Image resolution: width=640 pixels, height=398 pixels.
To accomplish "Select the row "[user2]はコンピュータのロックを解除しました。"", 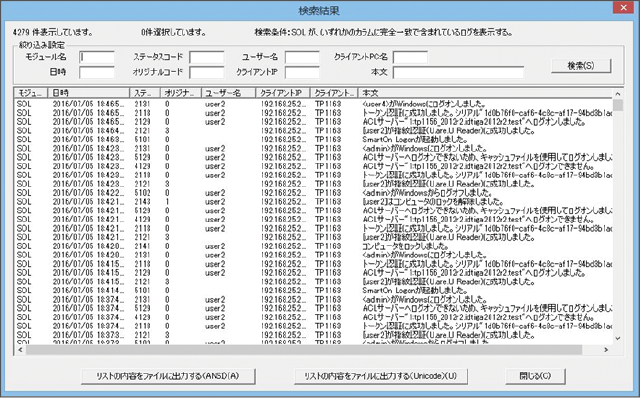I will pyautogui.click(x=313, y=202).
